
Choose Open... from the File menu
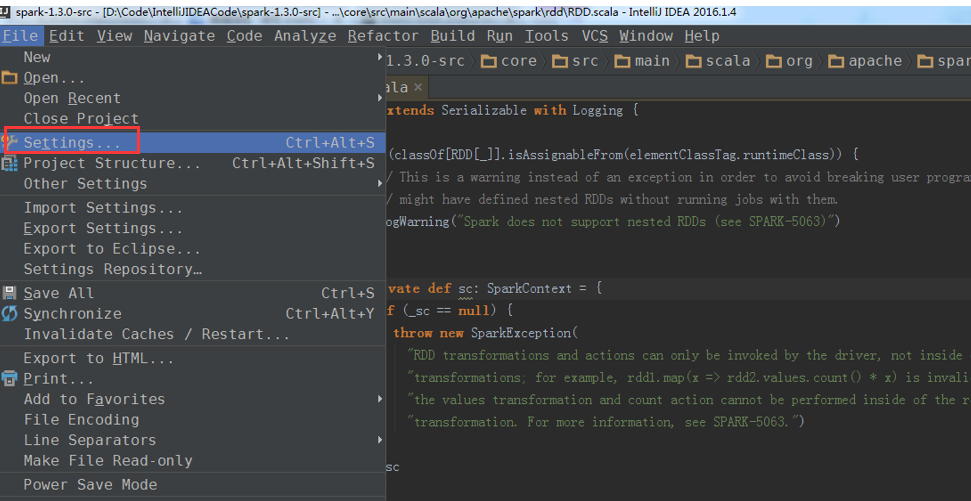(x=193, y=78)
